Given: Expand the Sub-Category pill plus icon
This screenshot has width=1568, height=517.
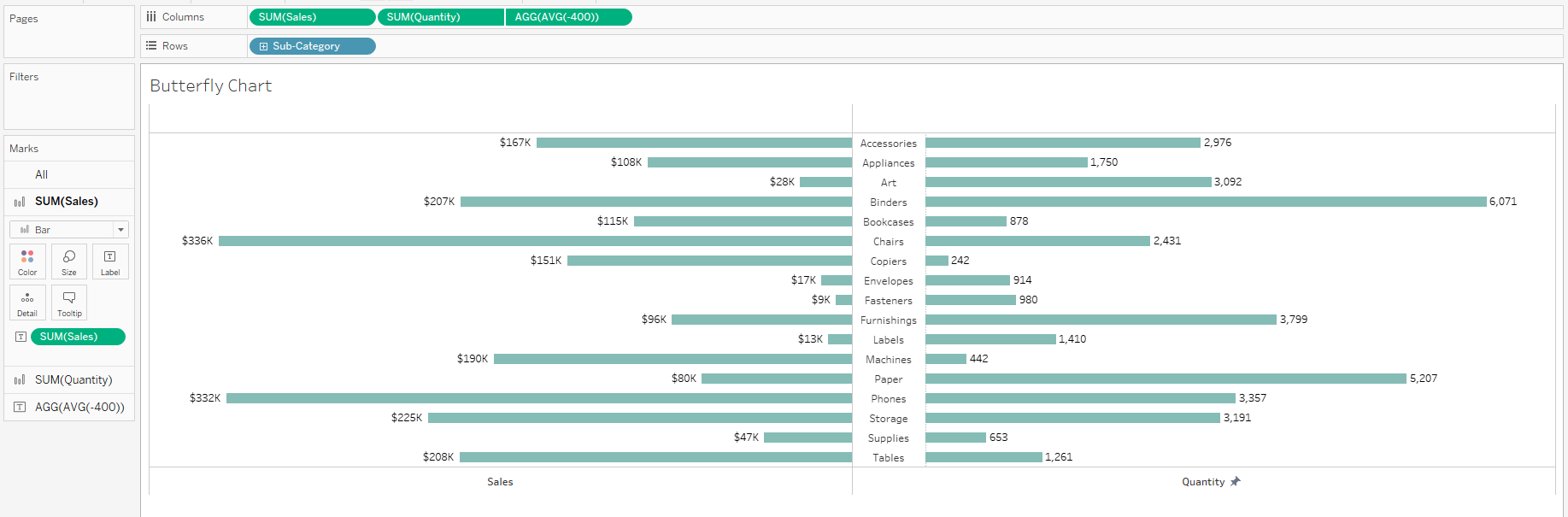Looking at the screenshot, I should [x=263, y=46].
